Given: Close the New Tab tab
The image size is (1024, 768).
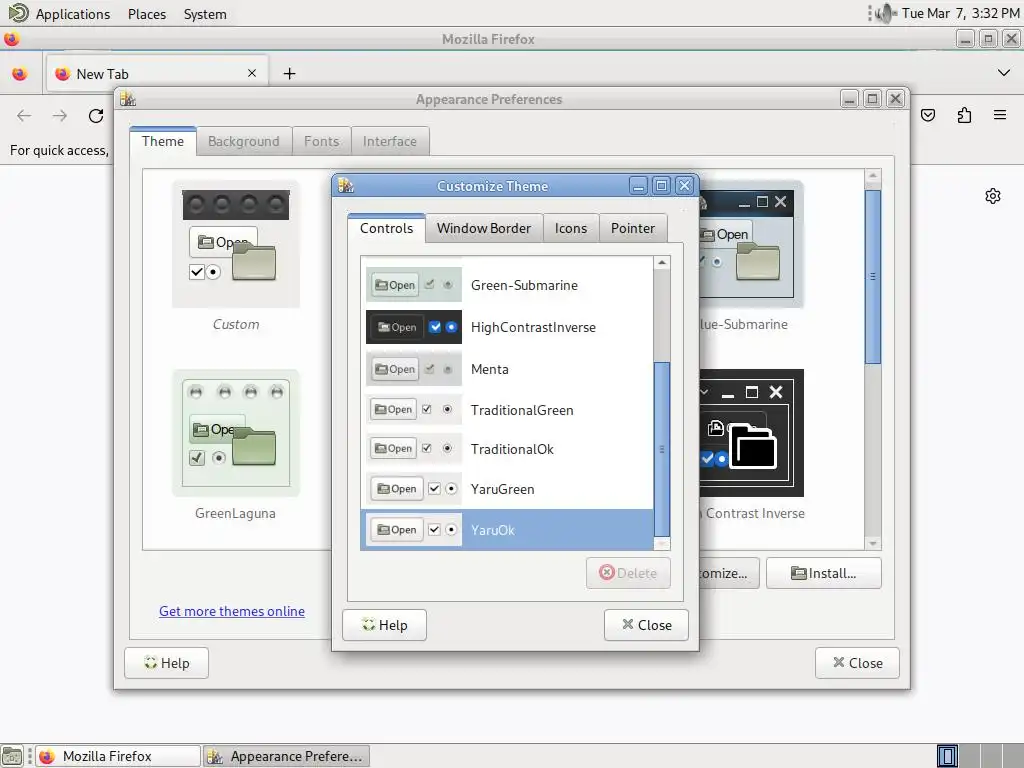Looking at the screenshot, I should pyautogui.click(x=252, y=73).
